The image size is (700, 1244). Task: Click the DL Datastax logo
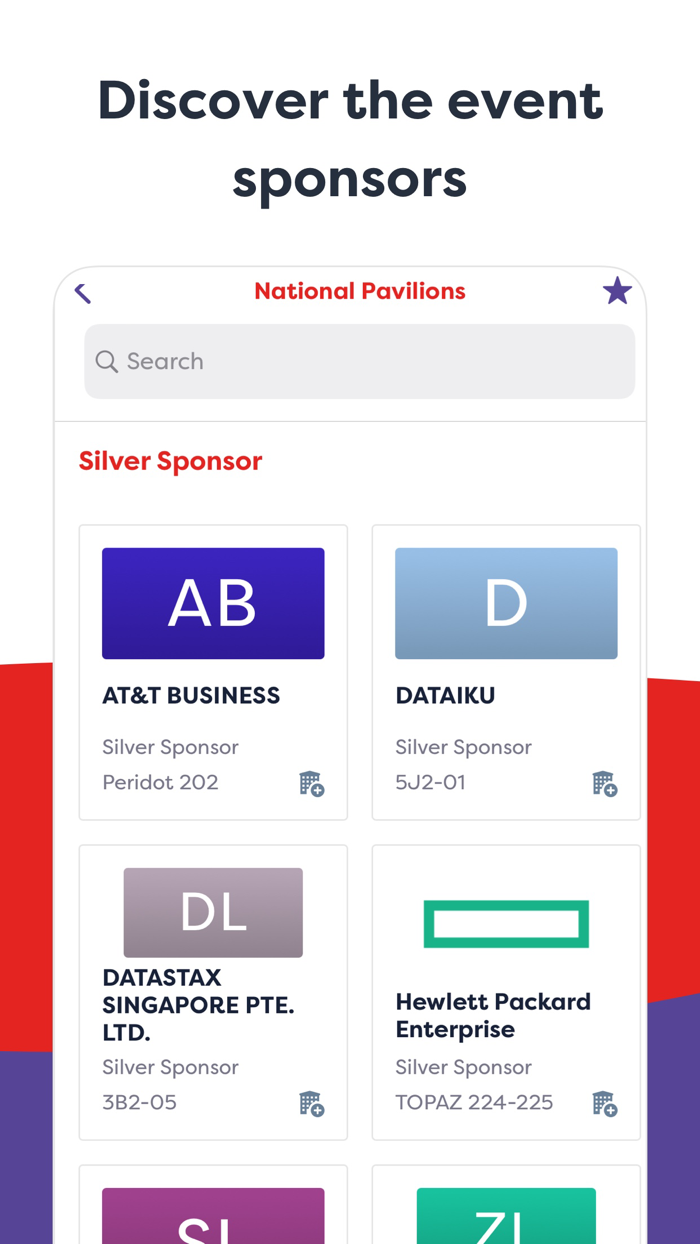[213, 911]
